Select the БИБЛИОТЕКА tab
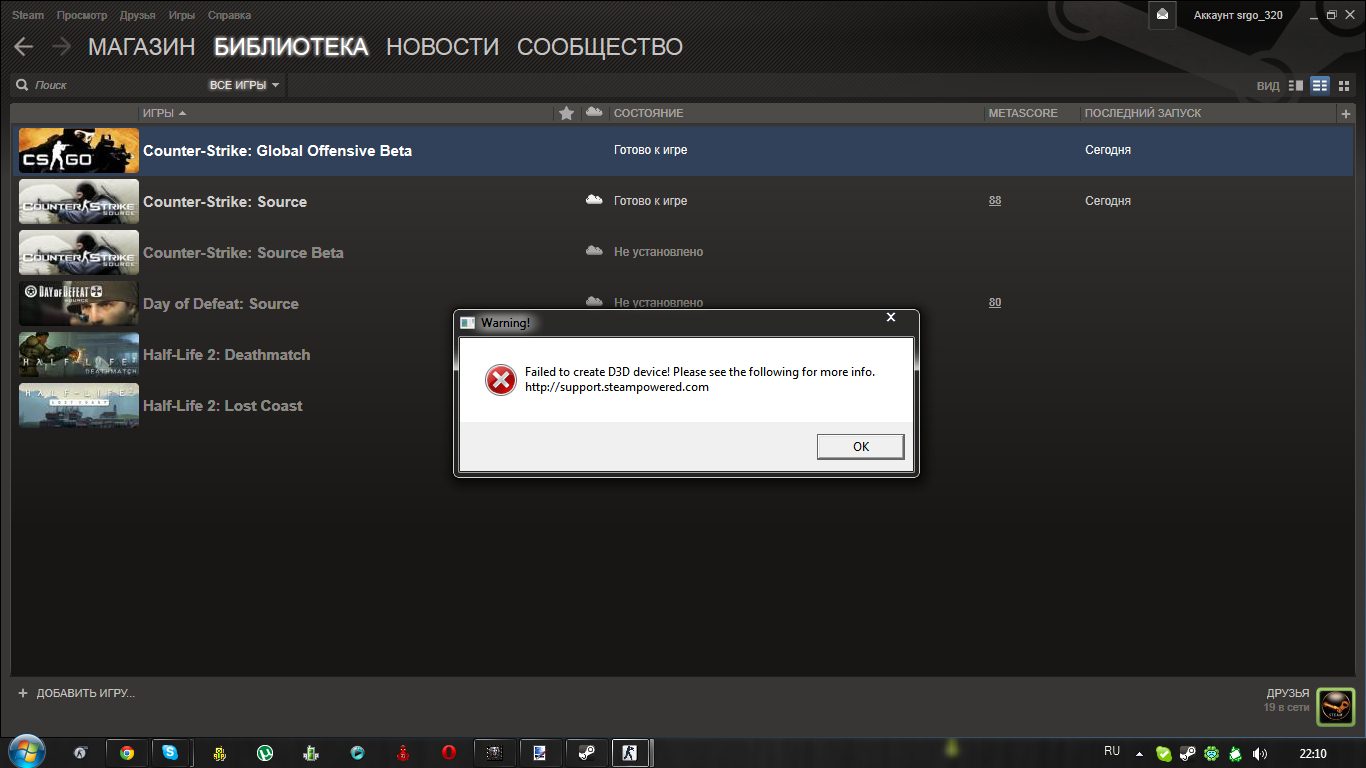Viewport: 1366px width, 768px height. 291,47
